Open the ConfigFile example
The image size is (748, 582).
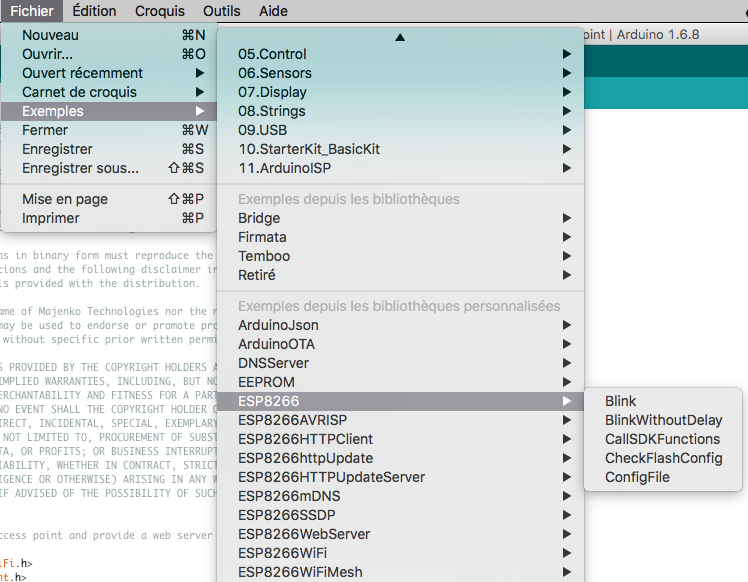(663, 478)
